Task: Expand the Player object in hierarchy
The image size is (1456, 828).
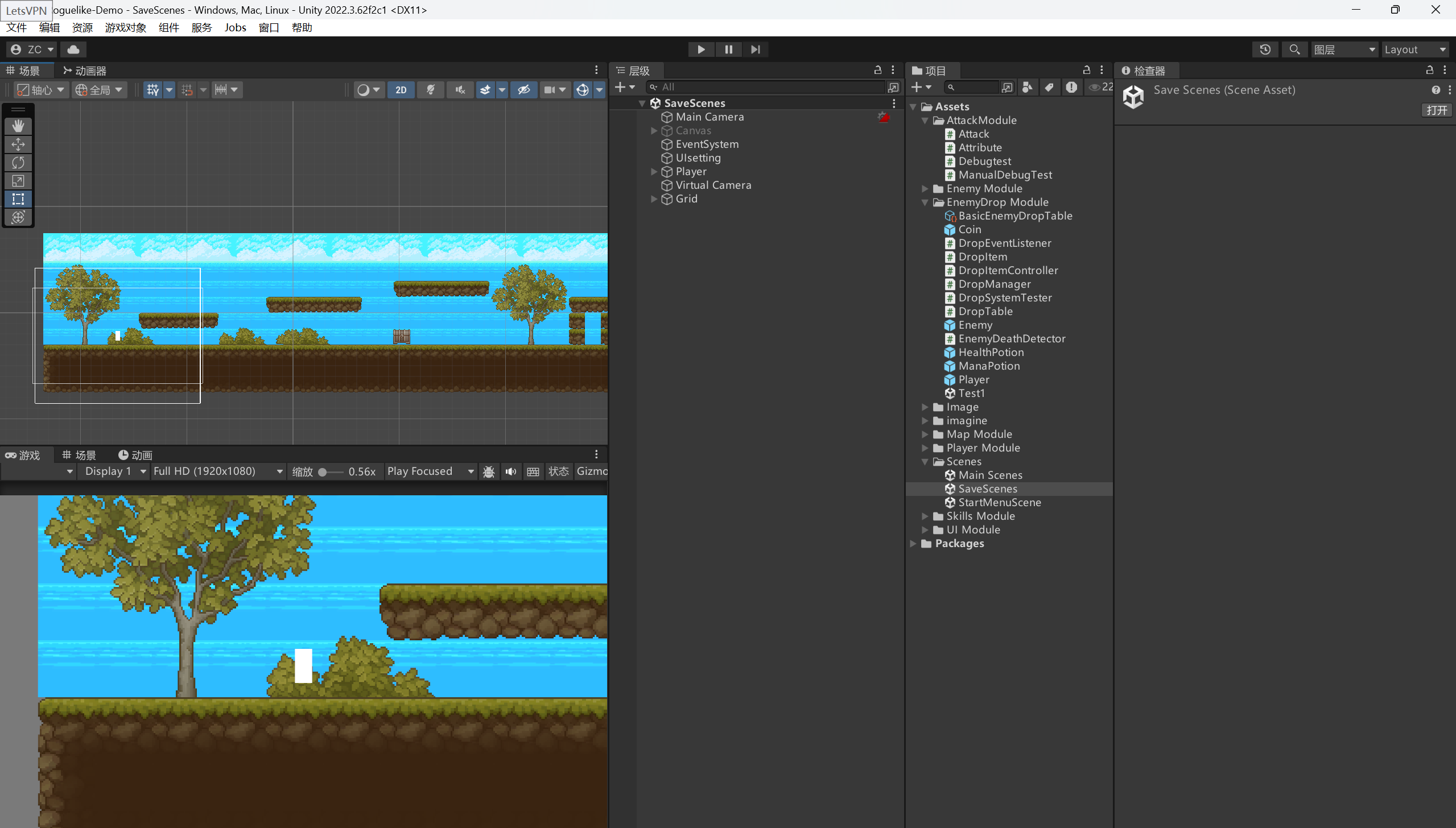Action: coord(654,172)
